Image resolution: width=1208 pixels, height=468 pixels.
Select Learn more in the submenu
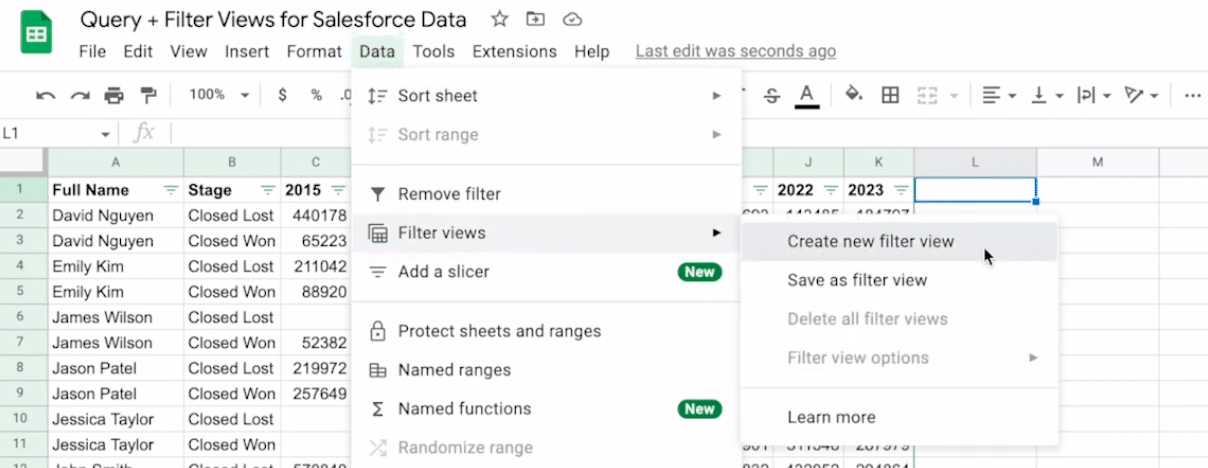[x=900, y=417]
